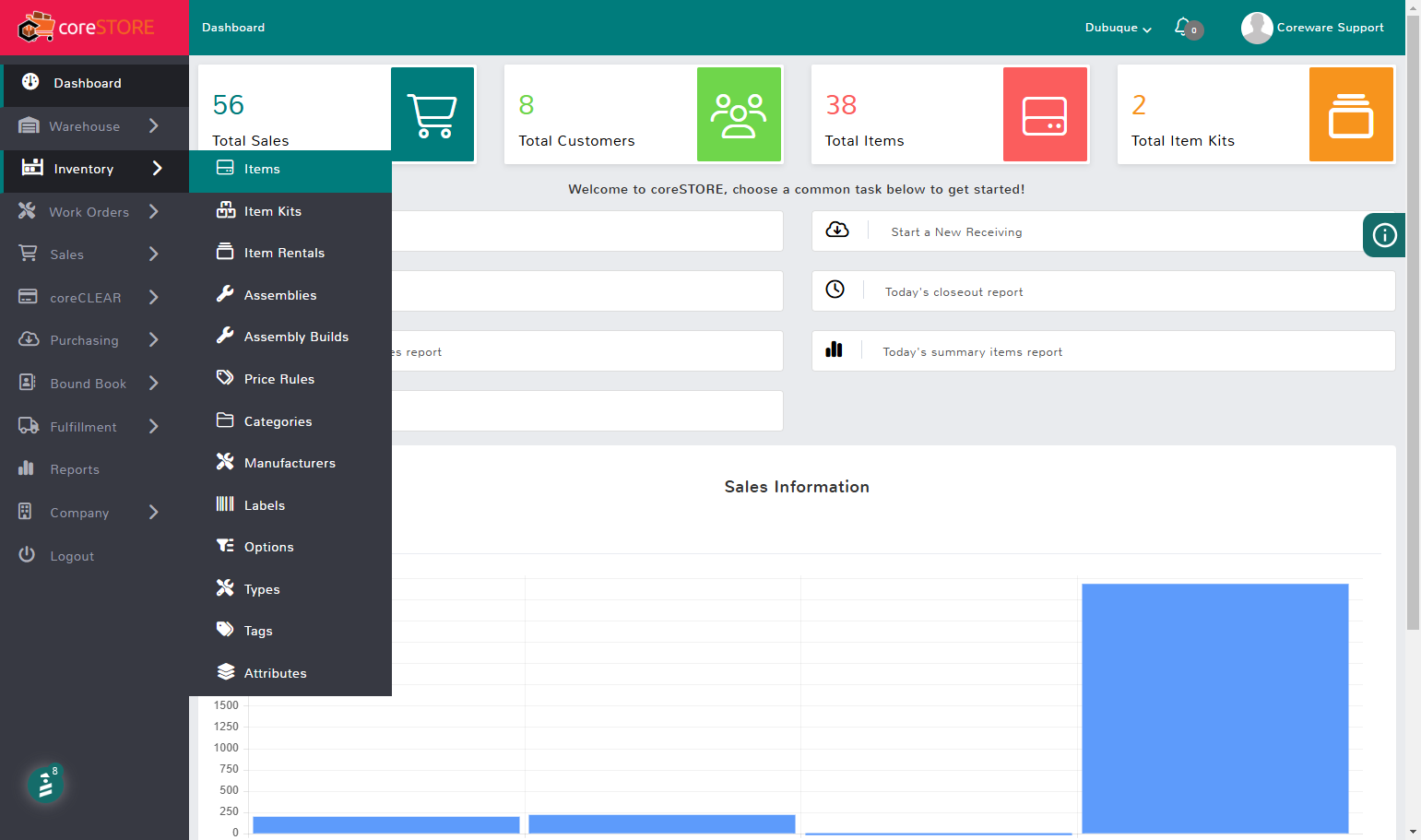Select Assembly Builds menu item
This screenshot has height=840, width=1421.
click(x=290, y=337)
